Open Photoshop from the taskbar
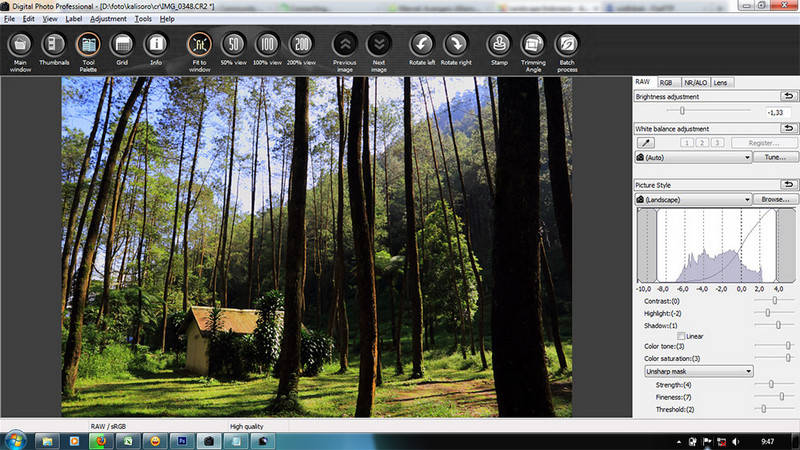 coord(182,441)
